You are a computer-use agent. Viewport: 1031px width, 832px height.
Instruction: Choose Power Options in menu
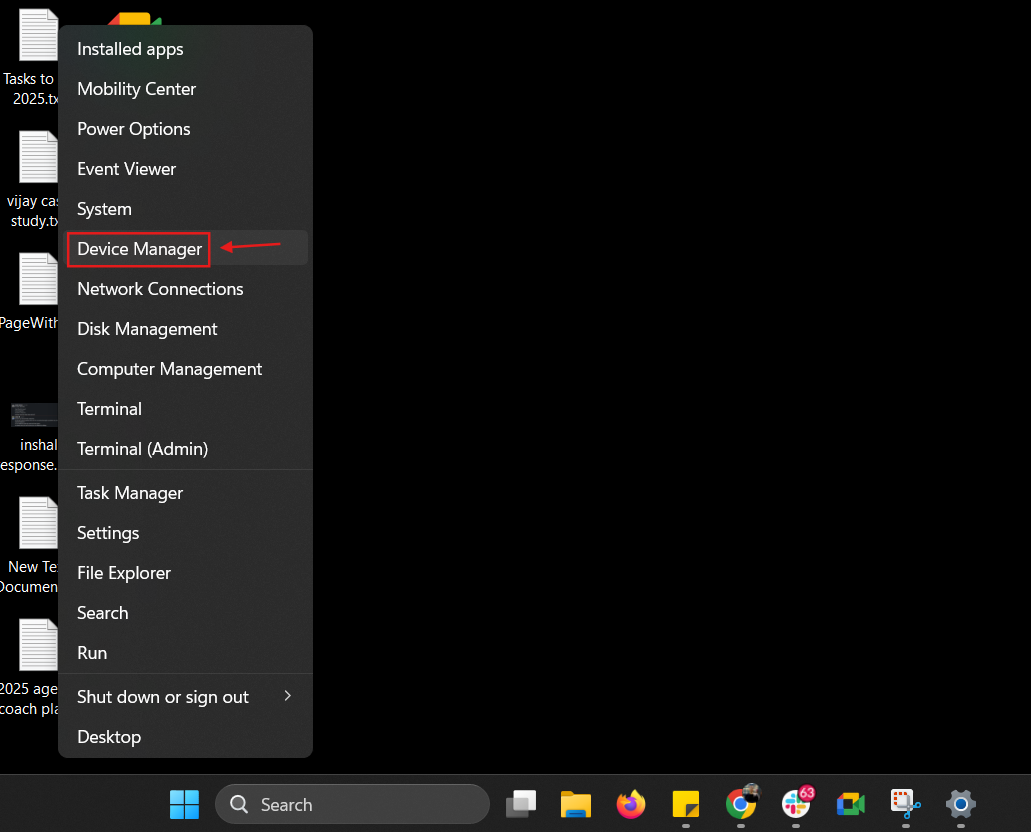tap(185, 129)
